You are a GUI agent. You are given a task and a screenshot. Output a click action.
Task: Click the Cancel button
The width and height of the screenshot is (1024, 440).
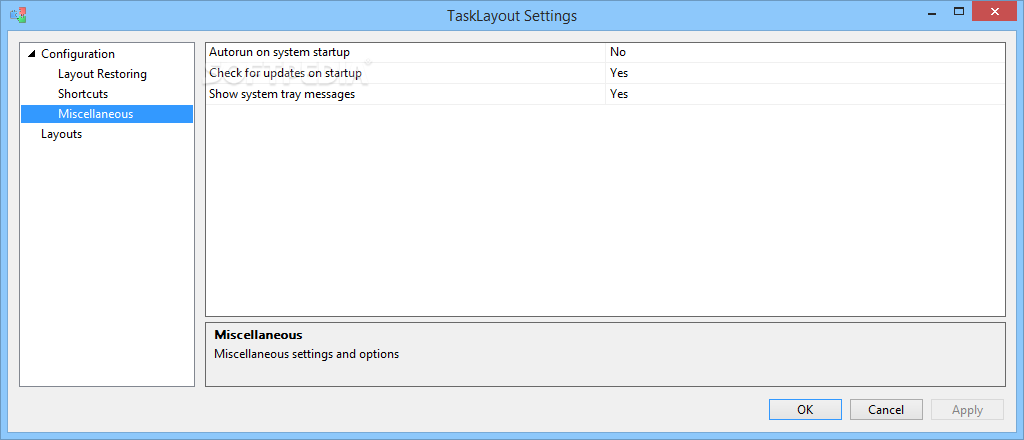(x=886, y=410)
